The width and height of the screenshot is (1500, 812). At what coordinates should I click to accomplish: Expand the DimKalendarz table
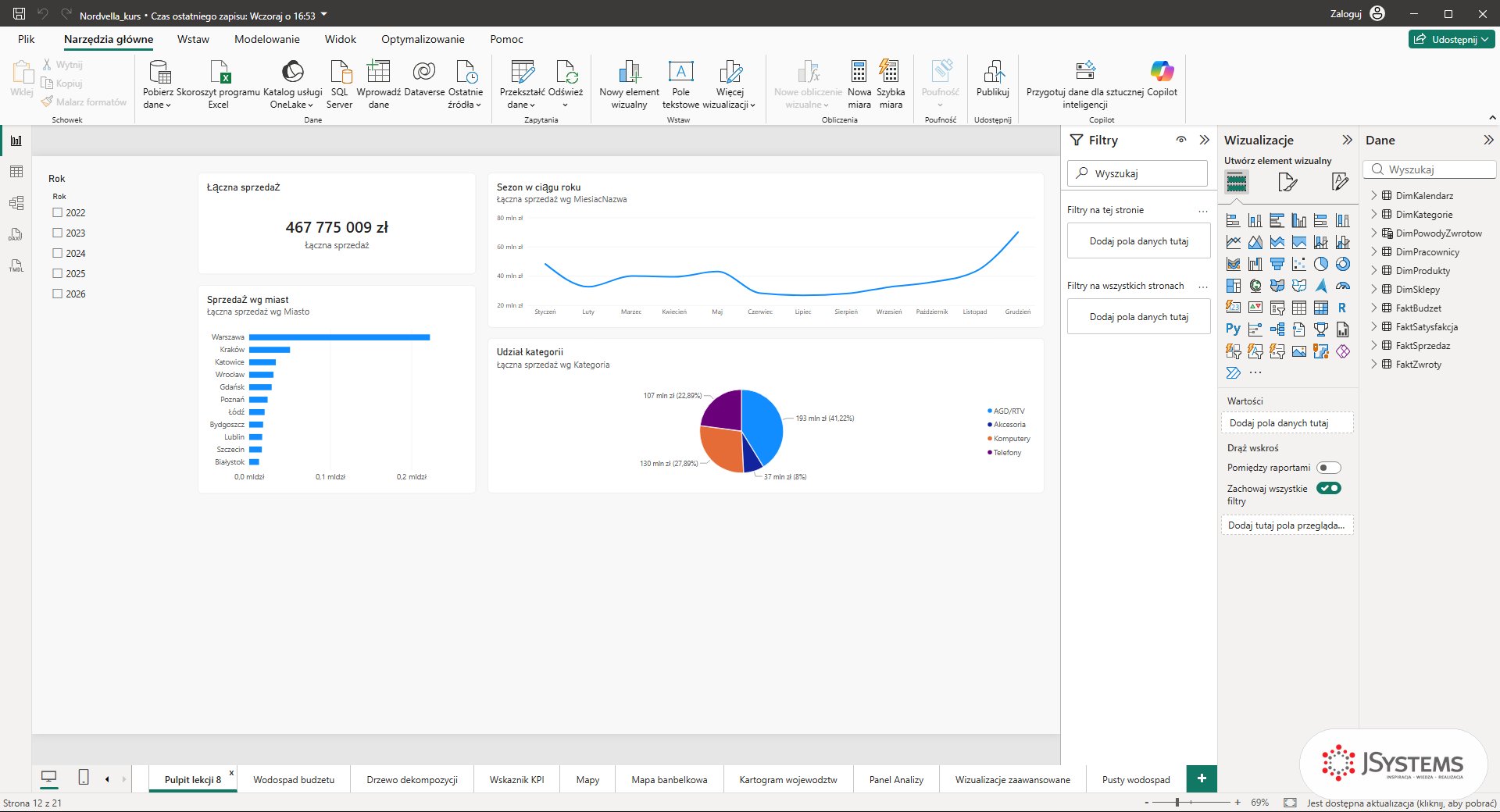click(1374, 195)
